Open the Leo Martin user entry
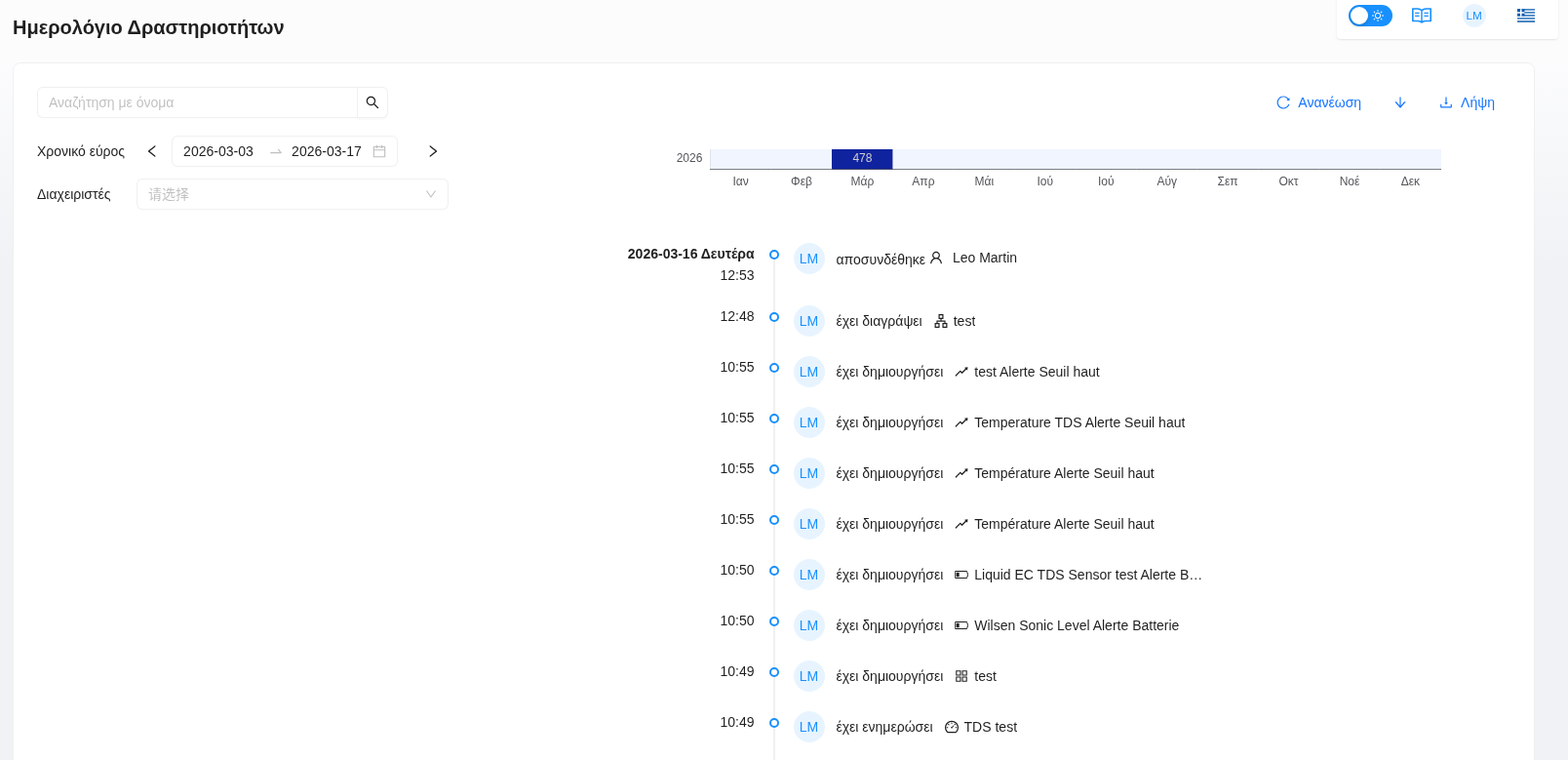Screen dimensions: 1568x760 pyautogui.click(x=984, y=258)
